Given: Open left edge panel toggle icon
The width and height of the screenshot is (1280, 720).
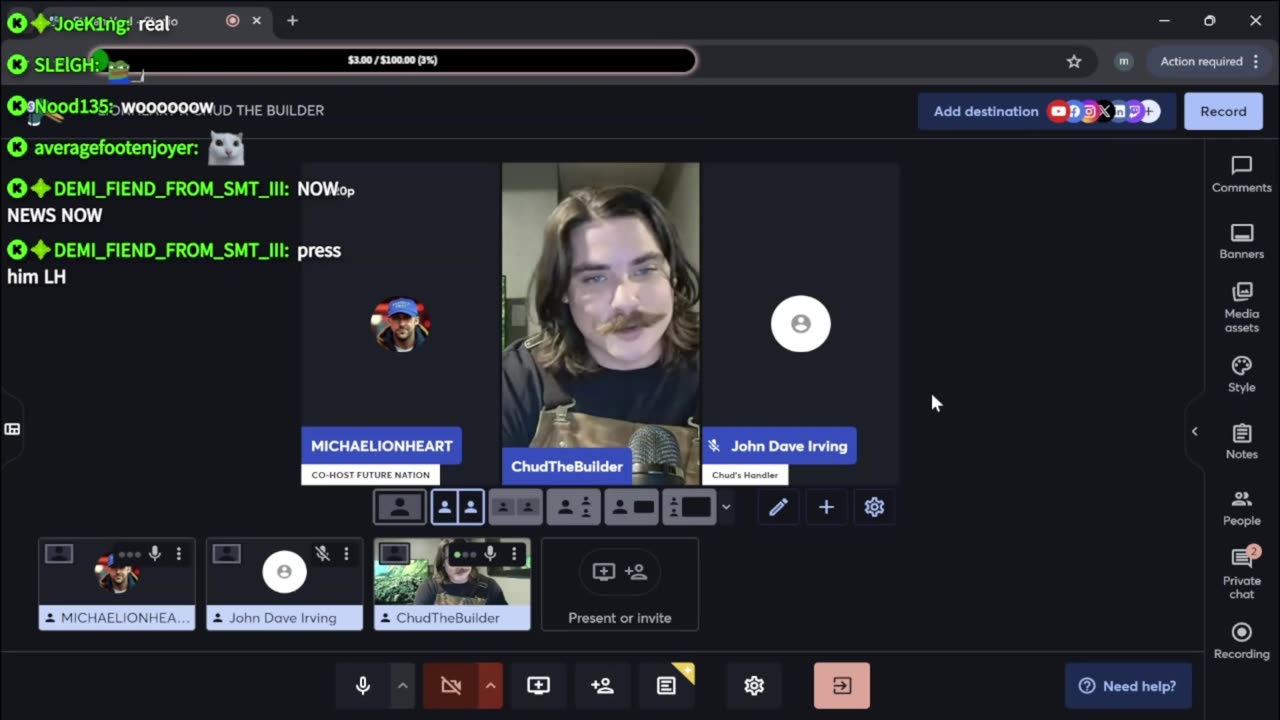Looking at the screenshot, I should [12, 429].
